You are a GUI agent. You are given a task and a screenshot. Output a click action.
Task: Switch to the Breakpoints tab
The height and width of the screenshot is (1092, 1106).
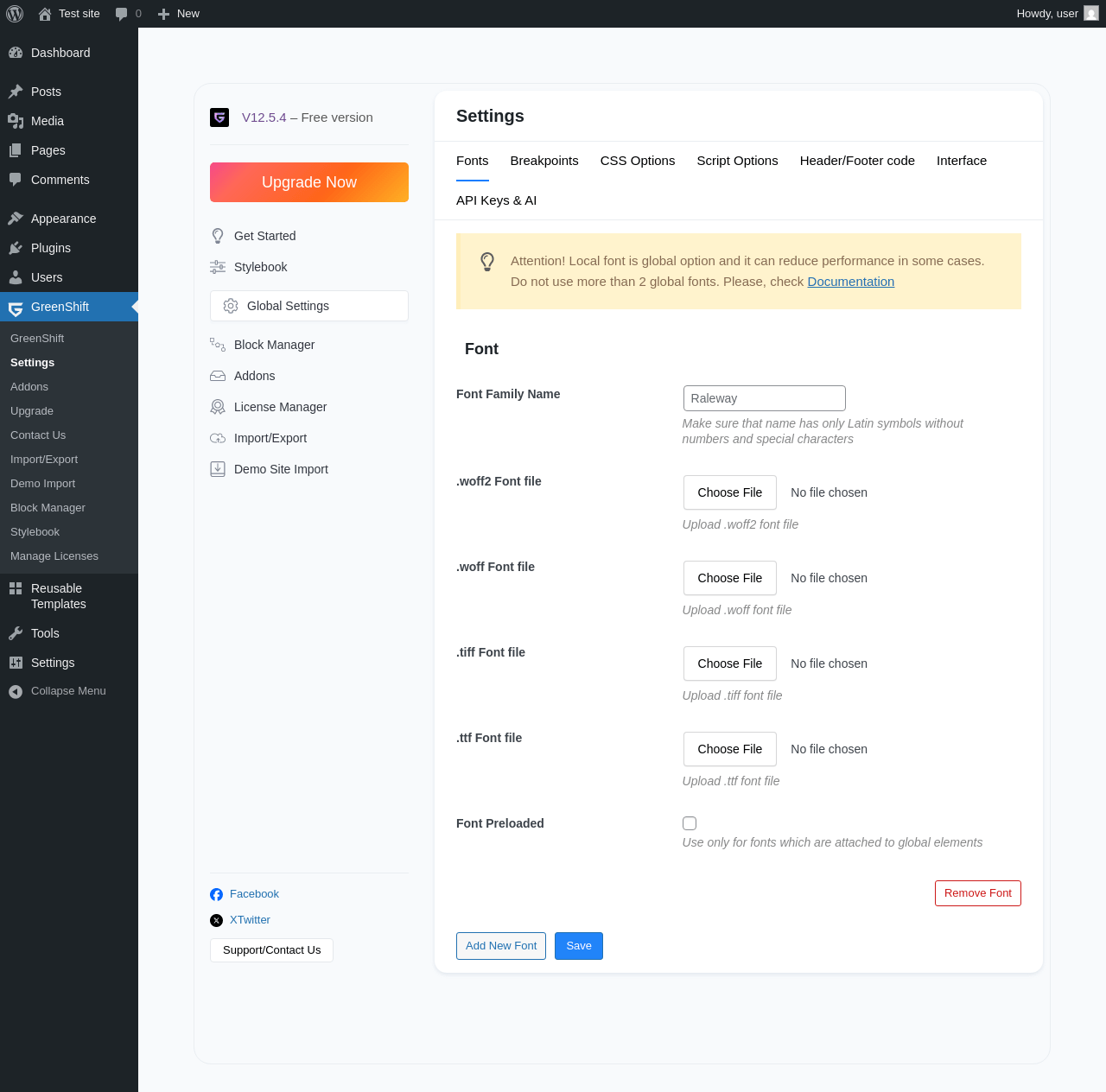tap(544, 161)
